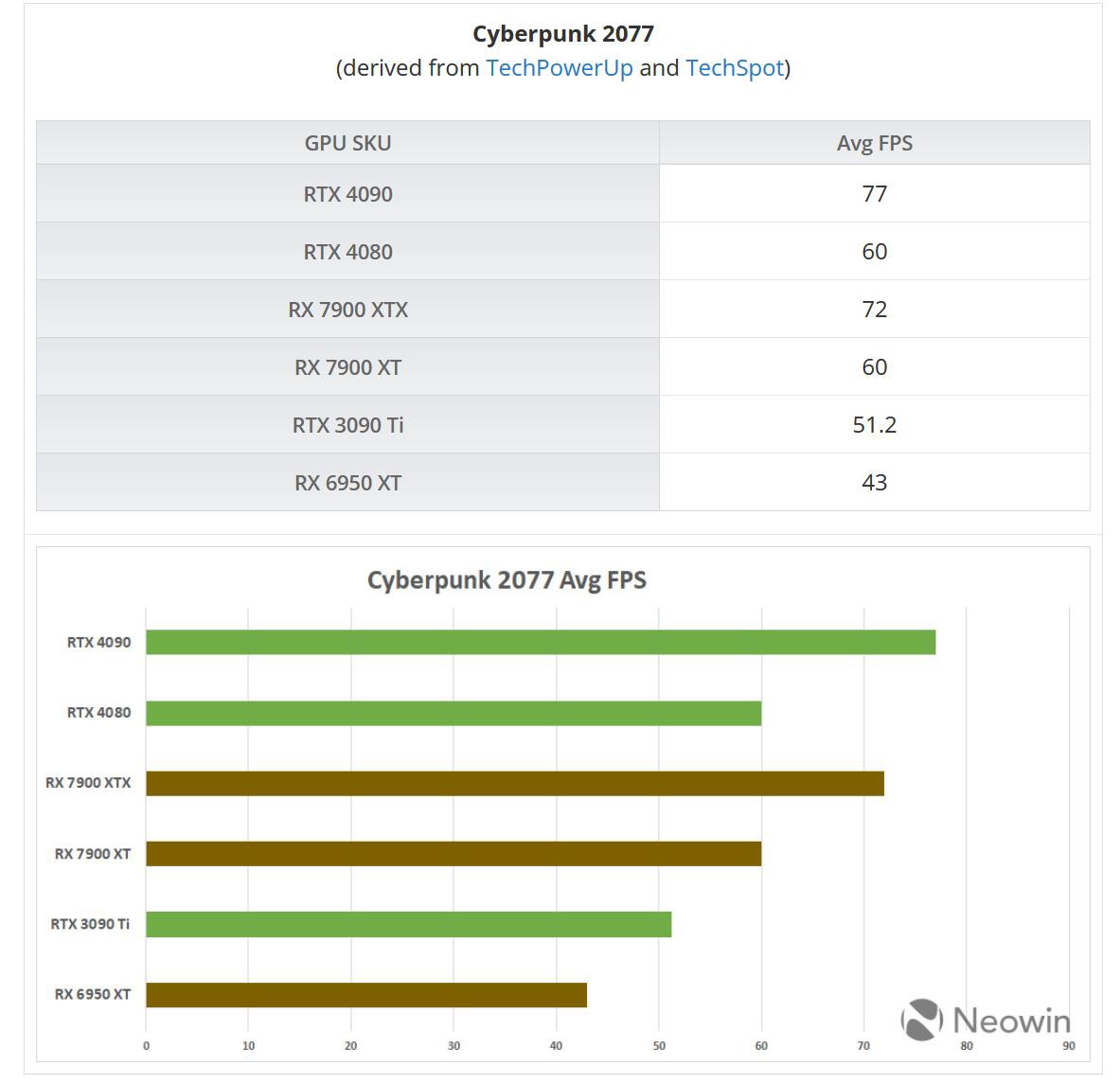Screen dimensions: 1120x1084
Task: Select the "RX 7900 XTX" table cell
Action: (x=347, y=310)
